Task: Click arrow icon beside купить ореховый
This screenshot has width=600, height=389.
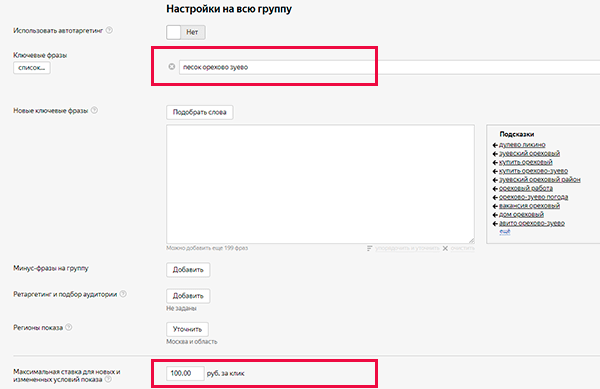Action: (495, 163)
